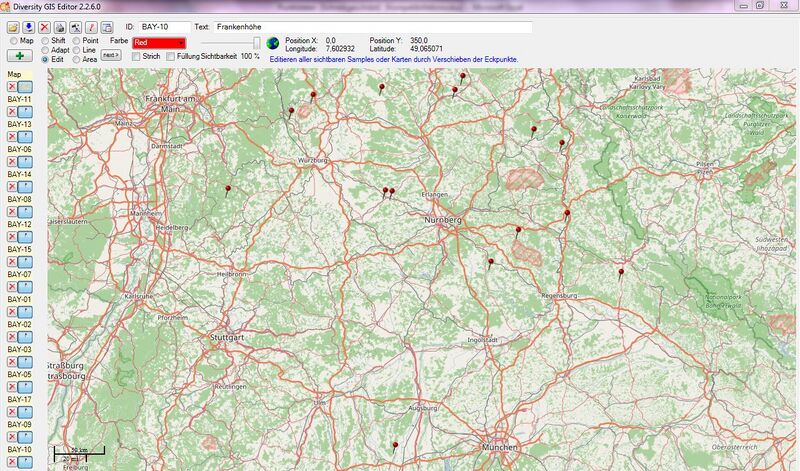Select the blue sample button under BAY-12
The width and height of the screenshot is (800, 471).
26,237
